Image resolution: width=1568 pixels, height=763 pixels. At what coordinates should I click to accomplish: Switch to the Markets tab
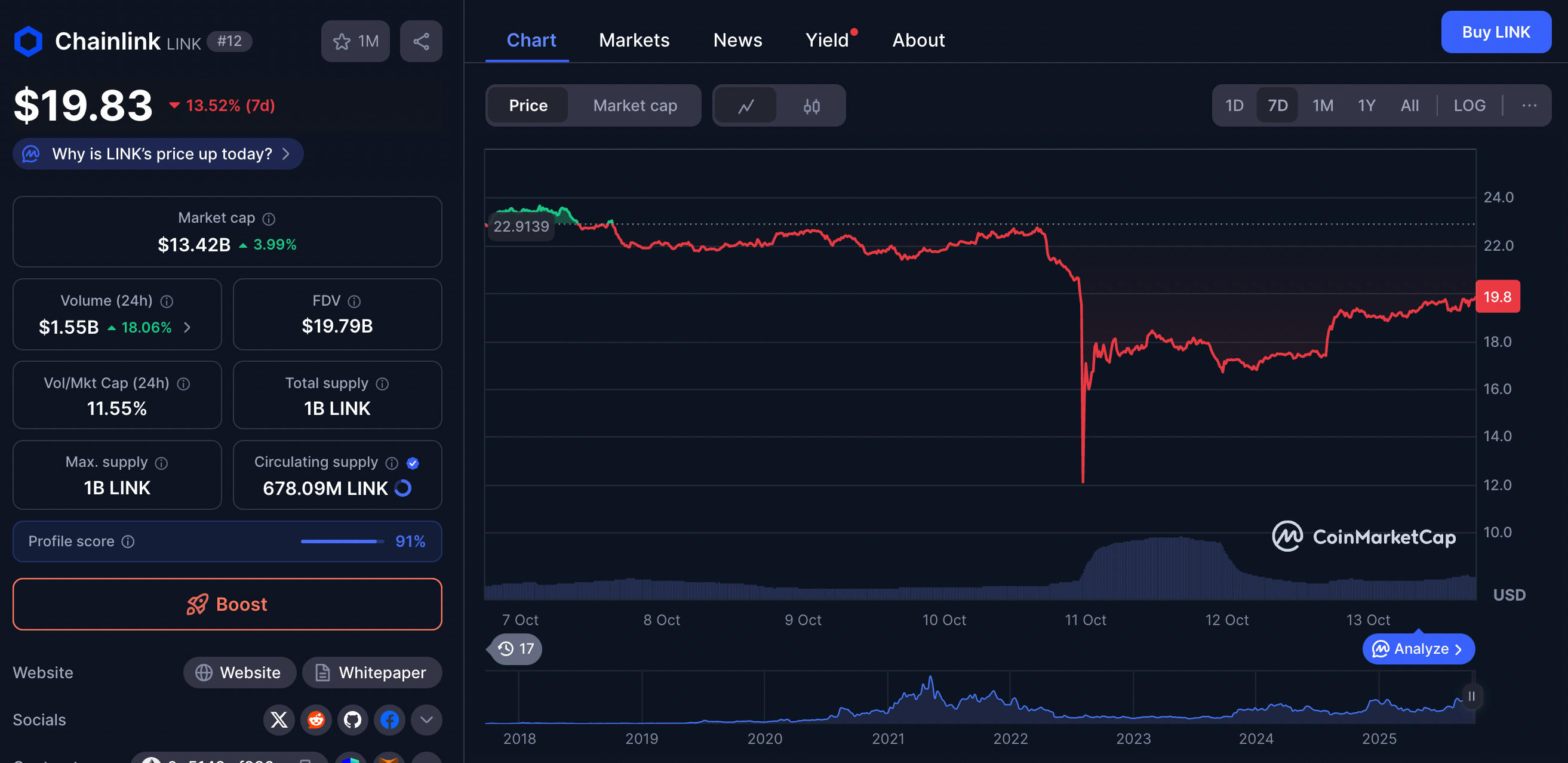point(634,40)
